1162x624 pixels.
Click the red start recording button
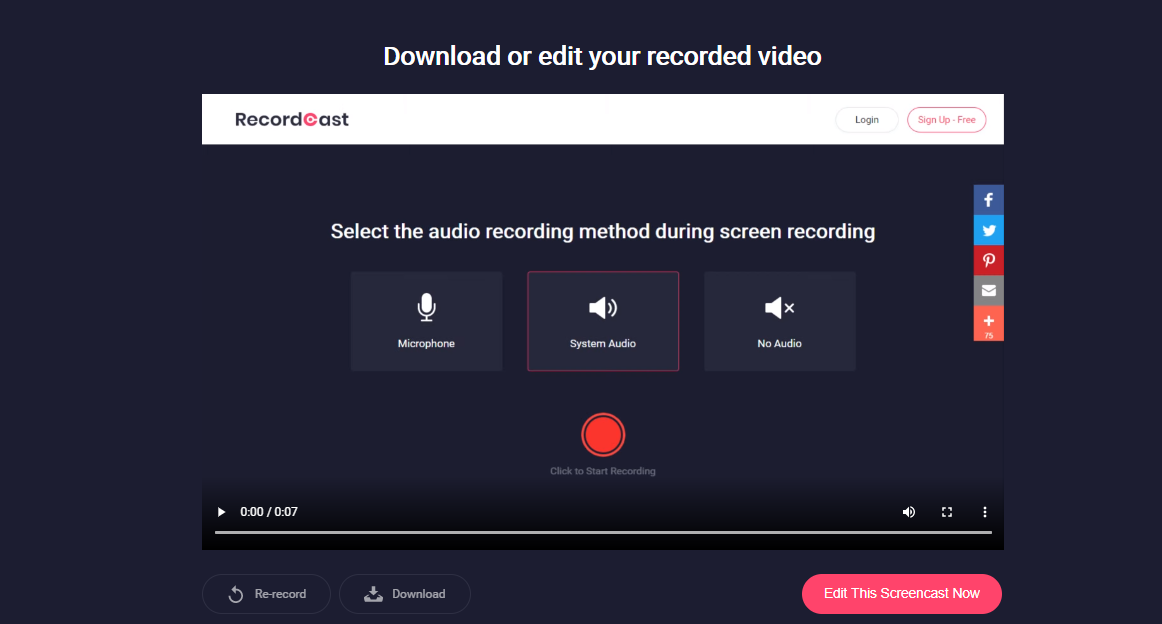click(x=603, y=435)
